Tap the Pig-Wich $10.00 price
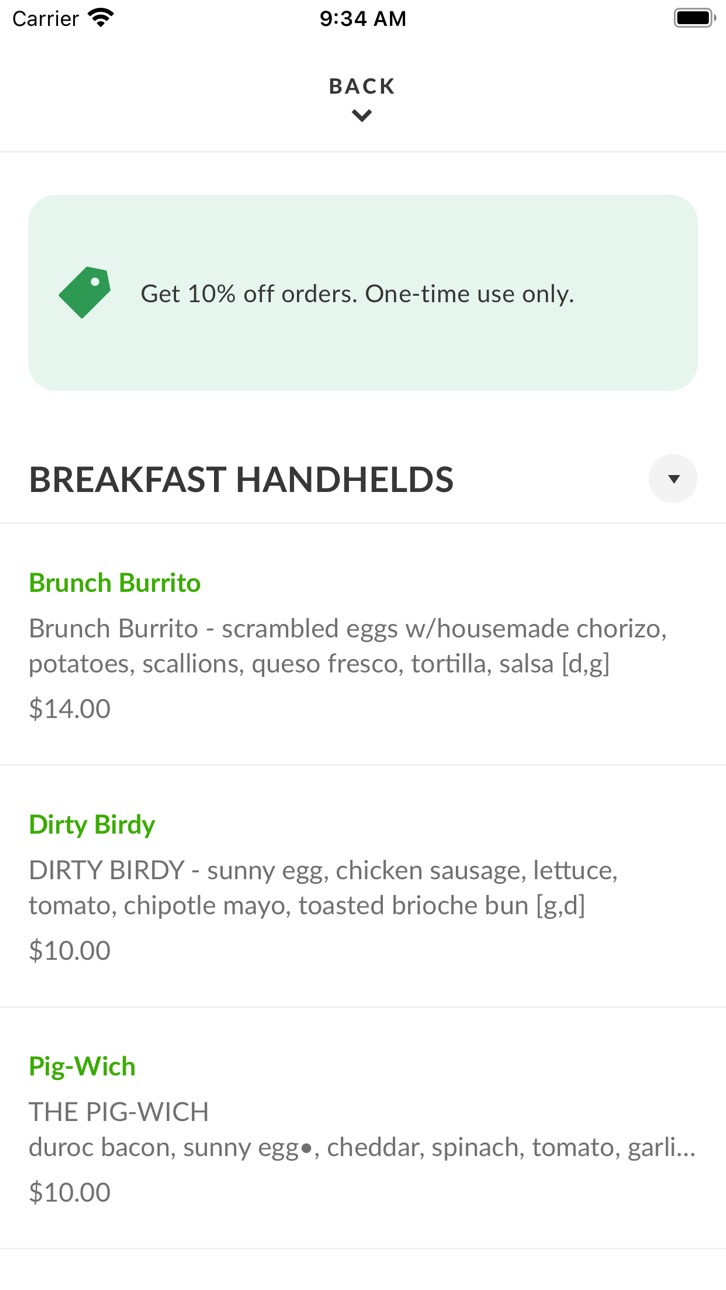726x1290 pixels. [70, 1193]
